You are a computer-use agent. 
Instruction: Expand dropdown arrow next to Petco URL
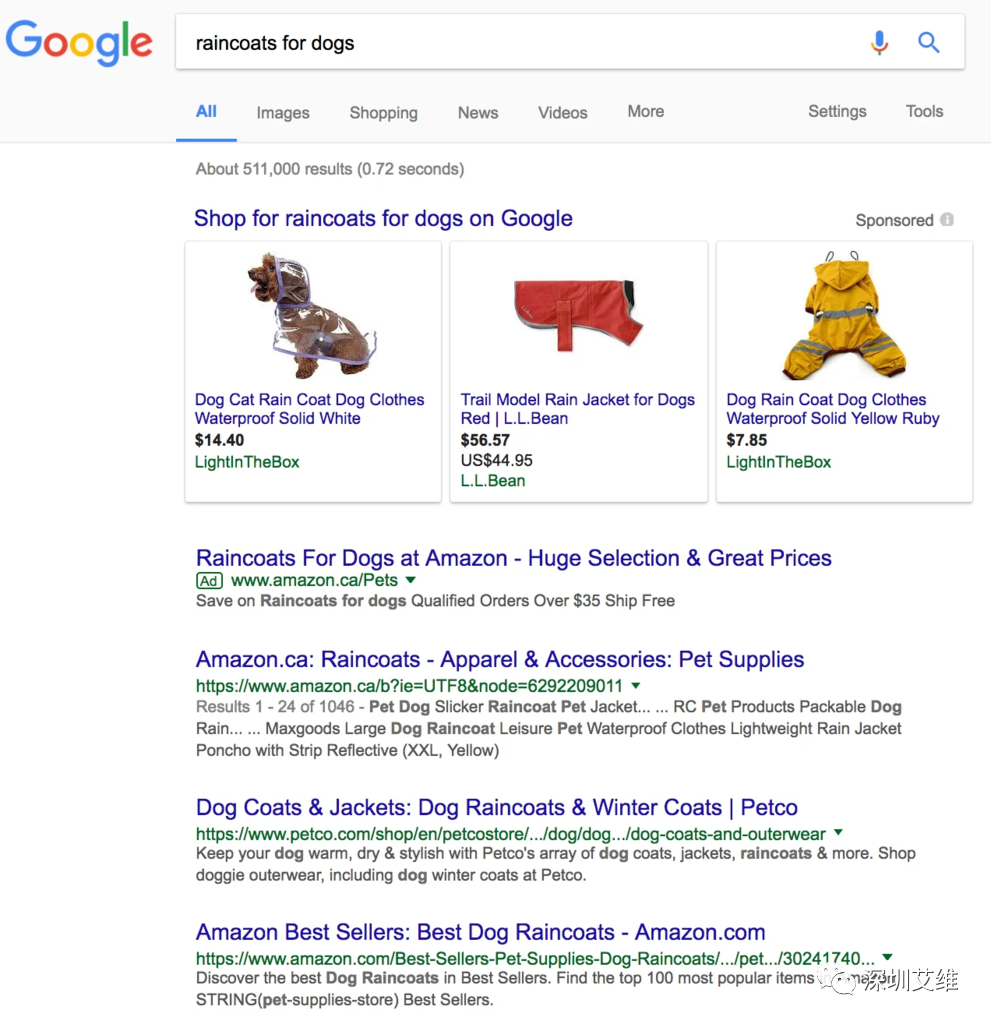coord(838,833)
